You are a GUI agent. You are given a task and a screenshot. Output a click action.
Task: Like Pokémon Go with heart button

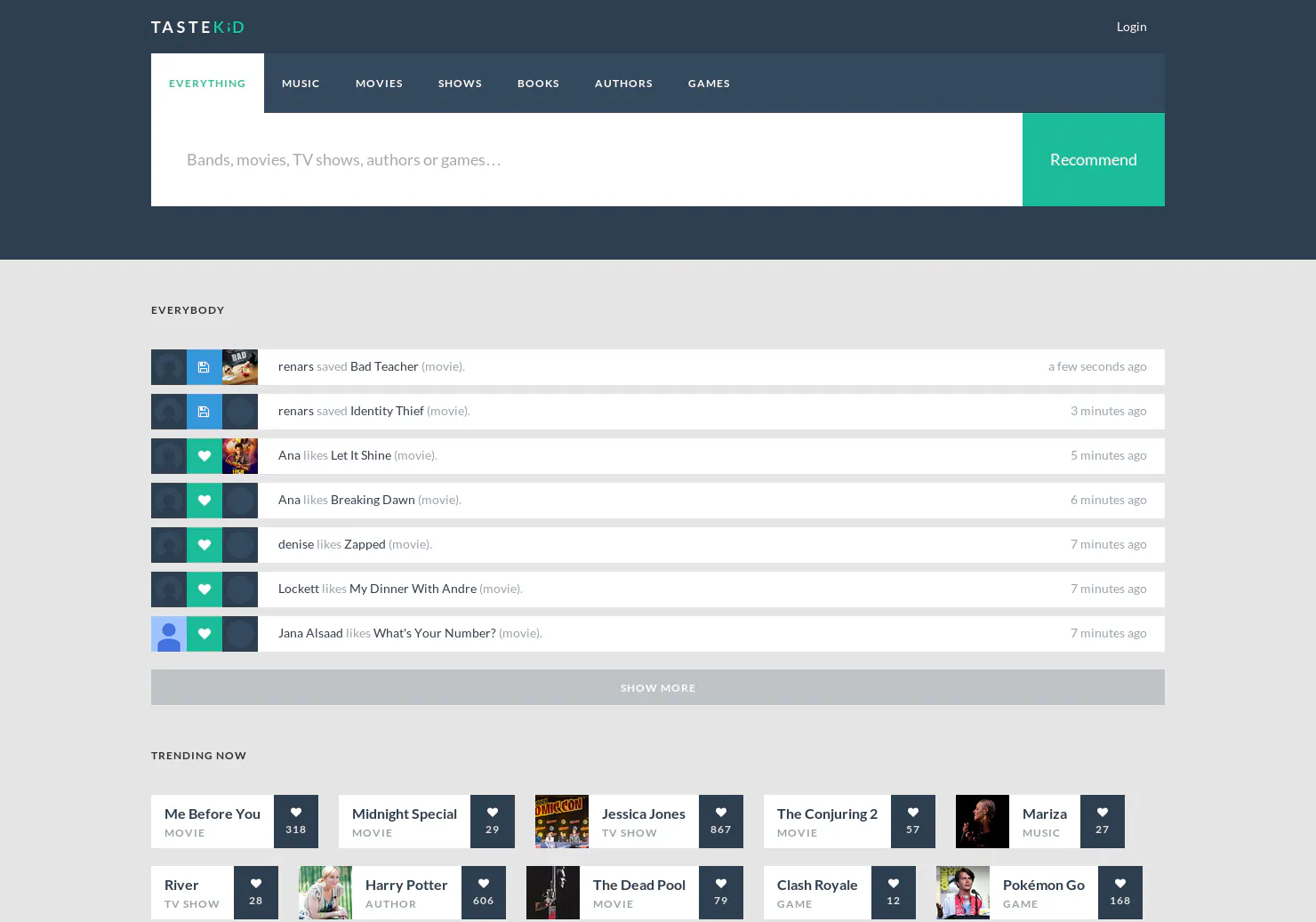[x=1120, y=893]
